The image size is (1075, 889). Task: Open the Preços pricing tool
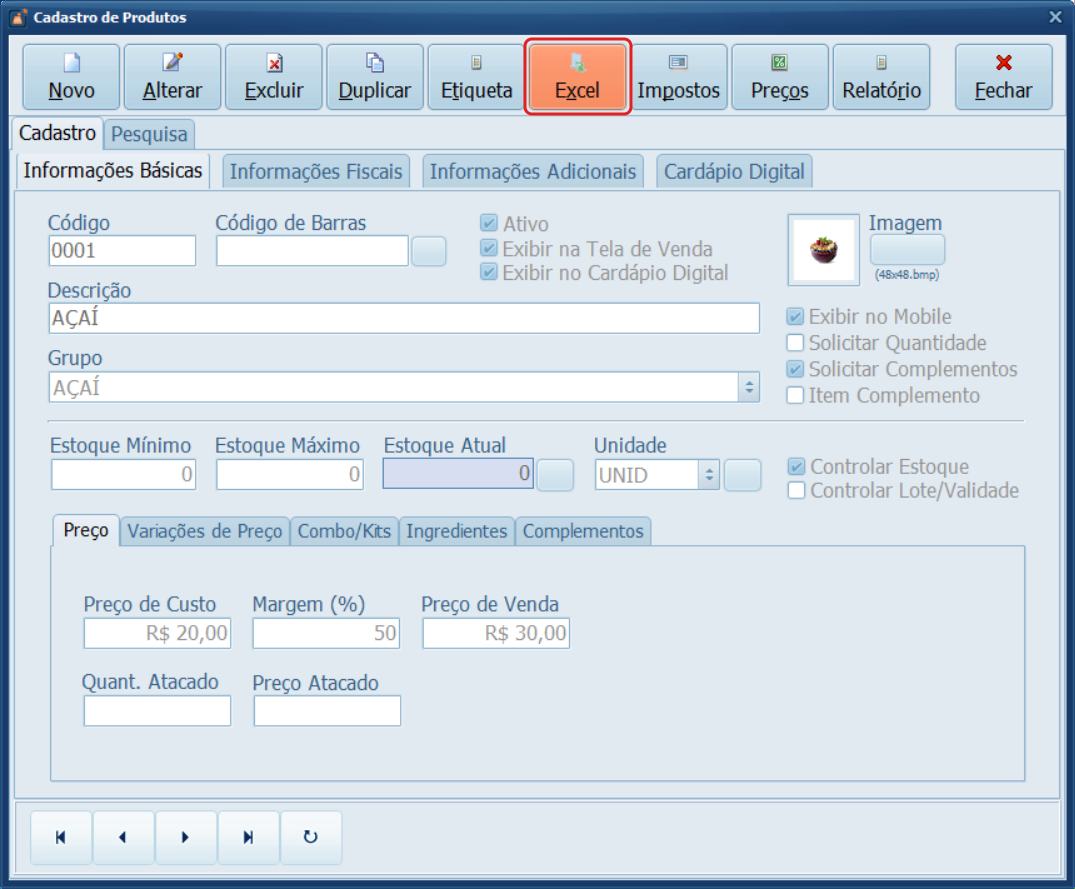(780, 77)
